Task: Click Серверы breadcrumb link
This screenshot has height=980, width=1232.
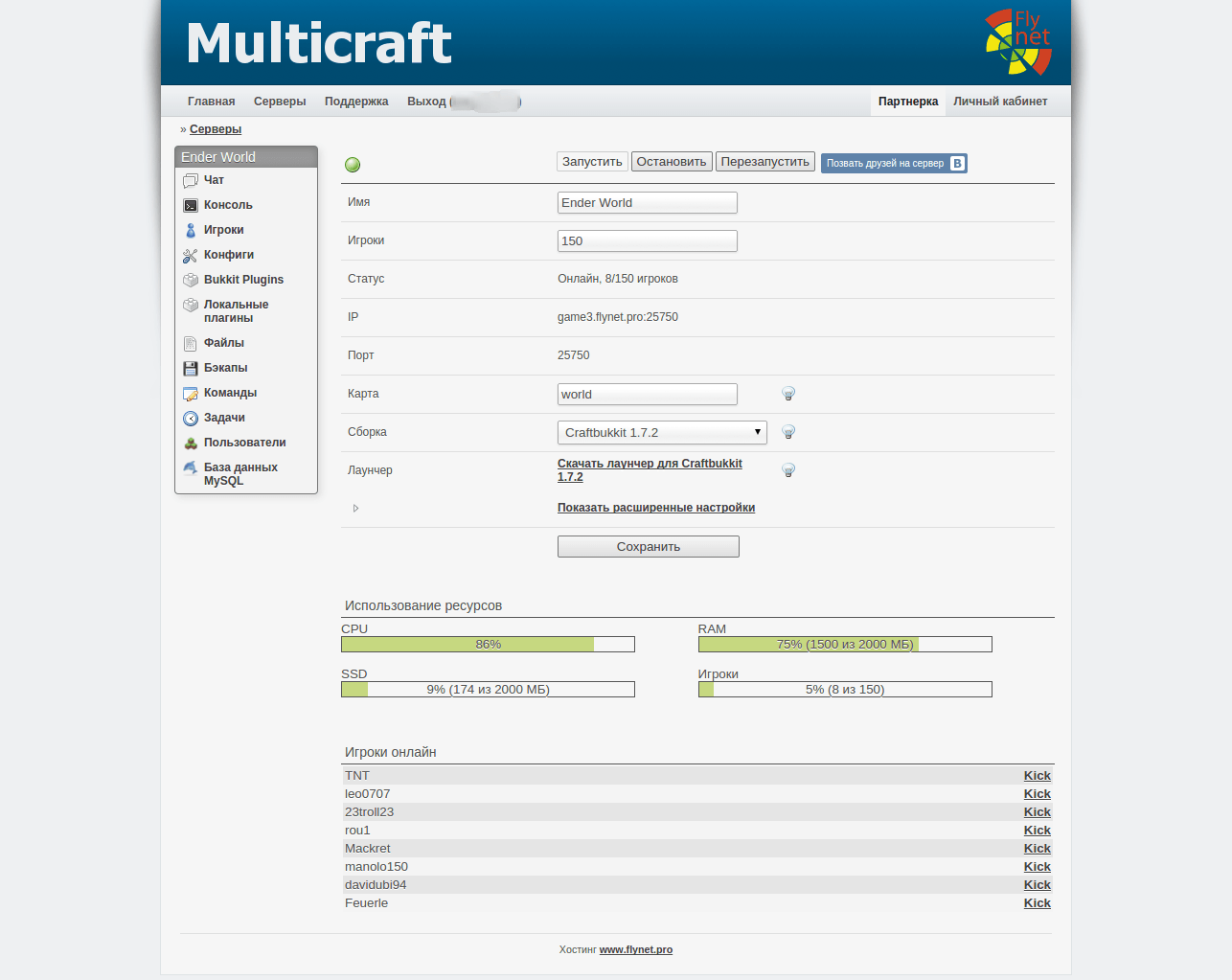Action: point(216,129)
